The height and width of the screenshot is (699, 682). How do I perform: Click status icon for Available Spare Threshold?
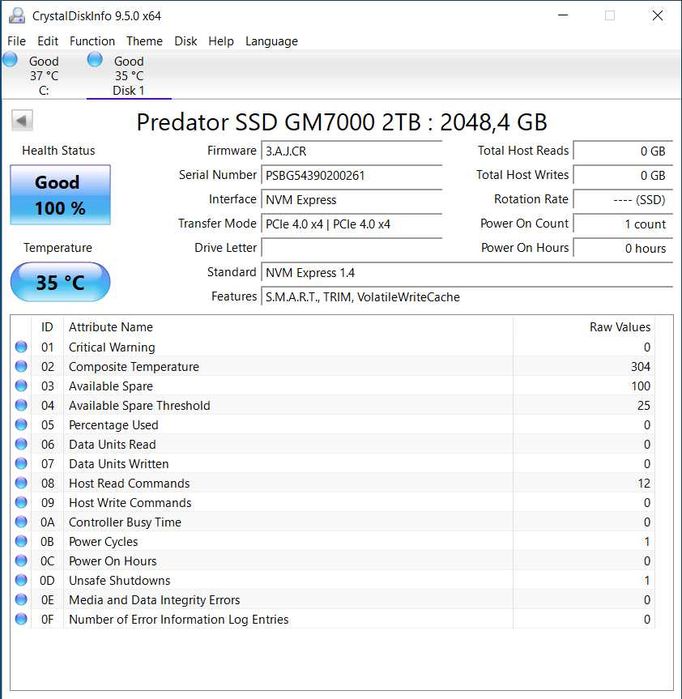pos(21,405)
